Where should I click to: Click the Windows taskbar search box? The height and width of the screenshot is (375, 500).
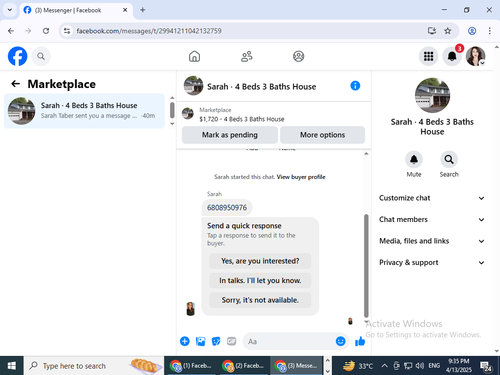tap(93, 366)
